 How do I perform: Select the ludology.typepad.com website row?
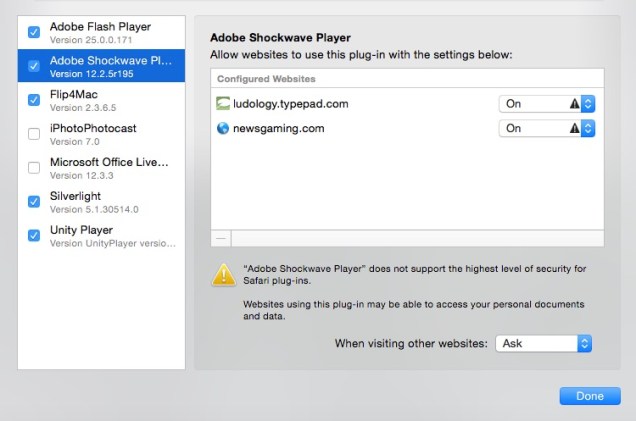(407, 104)
